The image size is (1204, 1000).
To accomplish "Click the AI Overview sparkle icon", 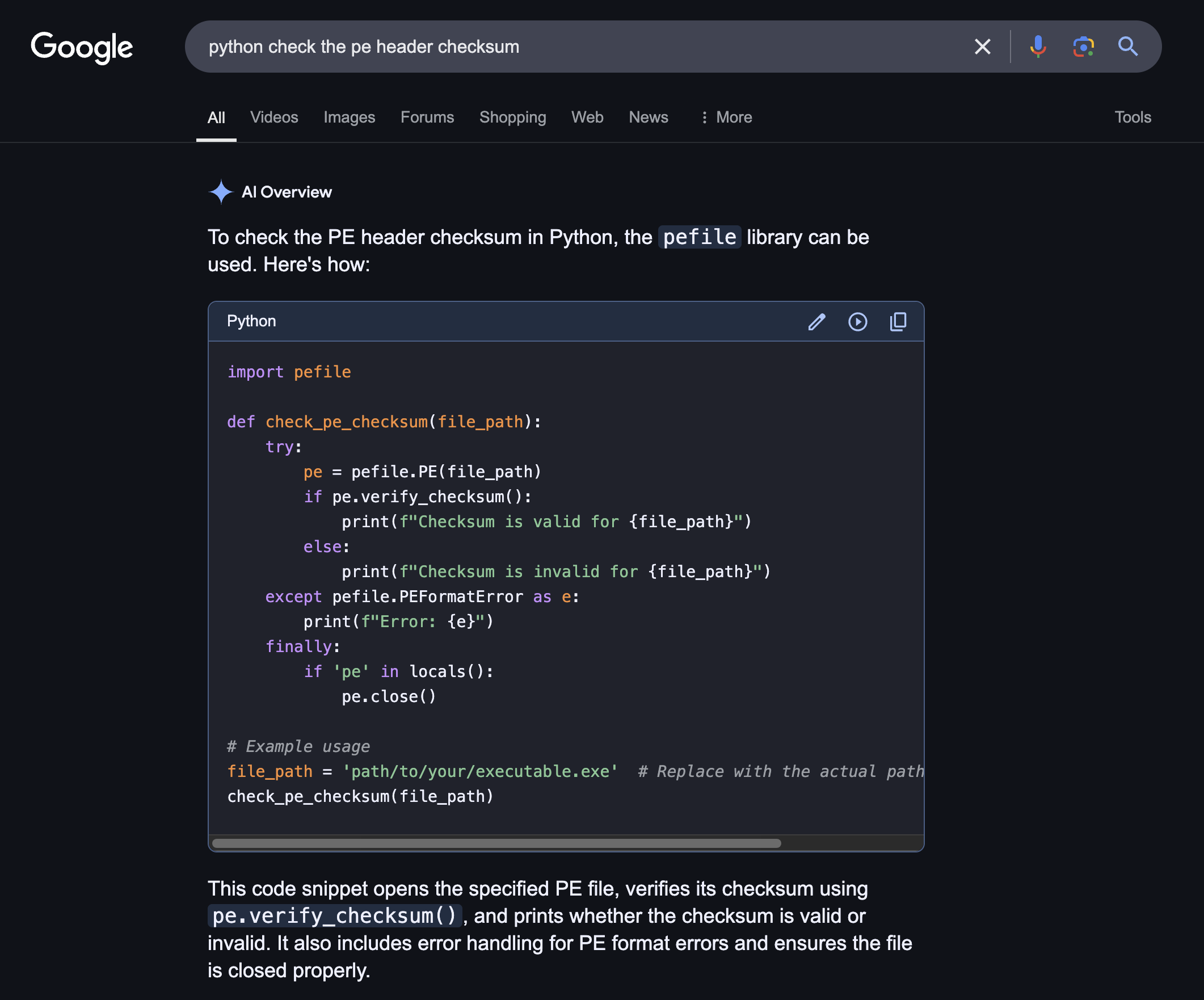I will 221,191.
